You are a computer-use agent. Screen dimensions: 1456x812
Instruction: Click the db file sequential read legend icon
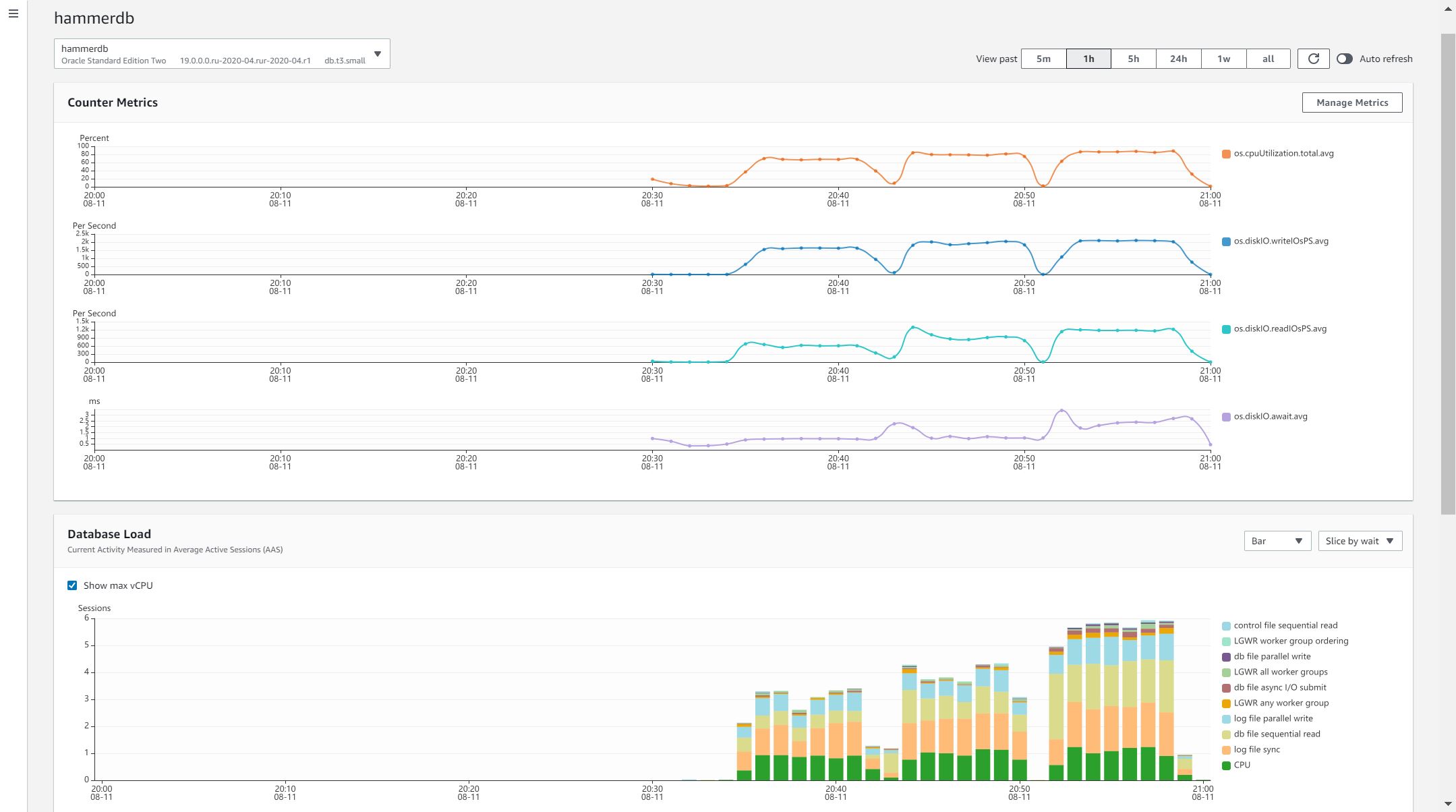pyautogui.click(x=1226, y=734)
